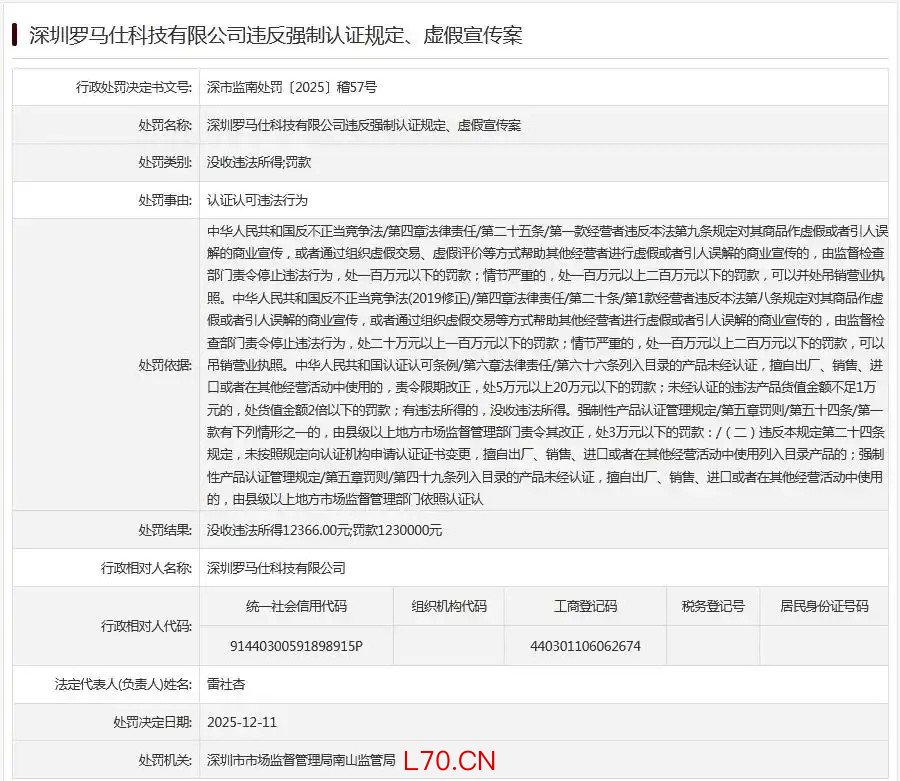Click the 处罚依据 row label
Screen dimensions: 900x781
[164, 365]
